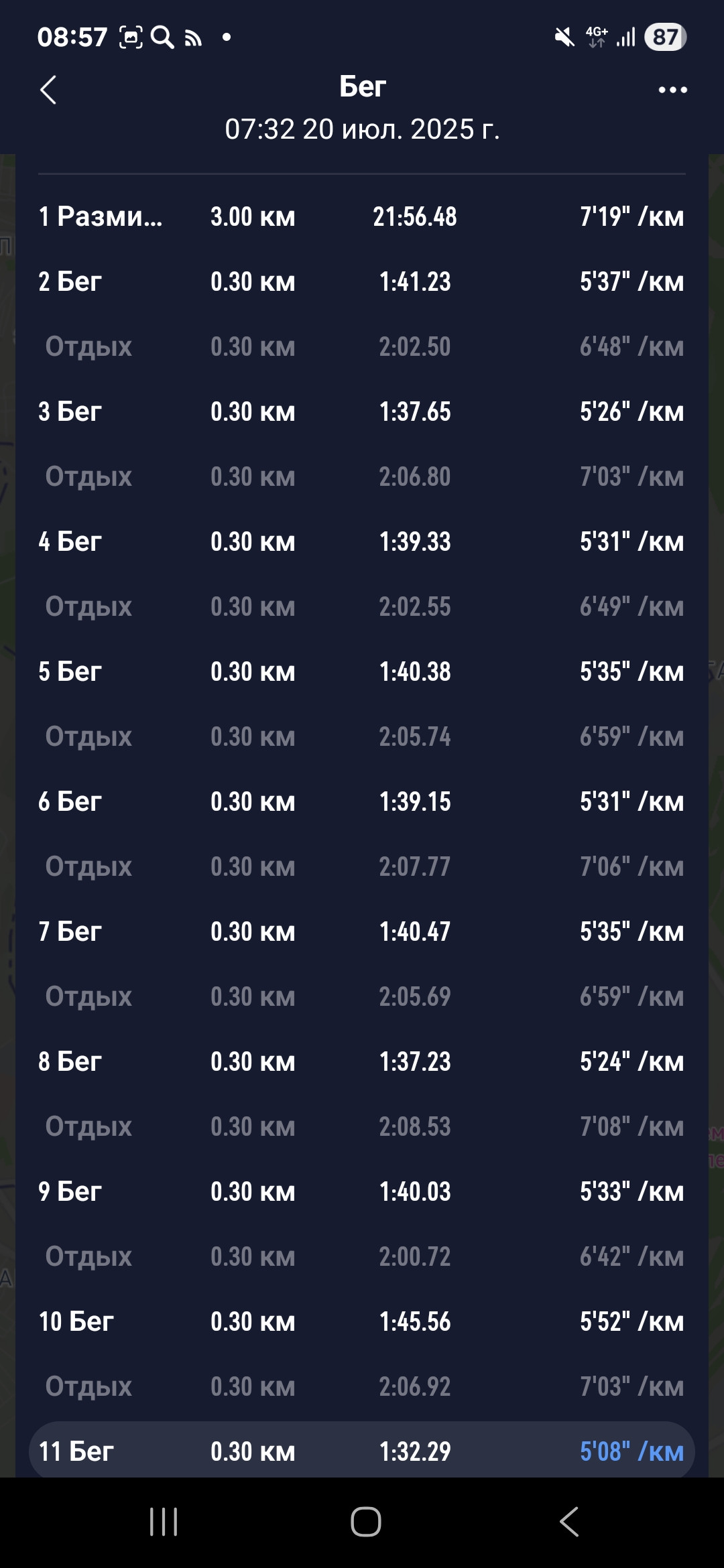This screenshot has height=1568, width=724.
Task: Tap the muted sound status icon
Action: 564,37
